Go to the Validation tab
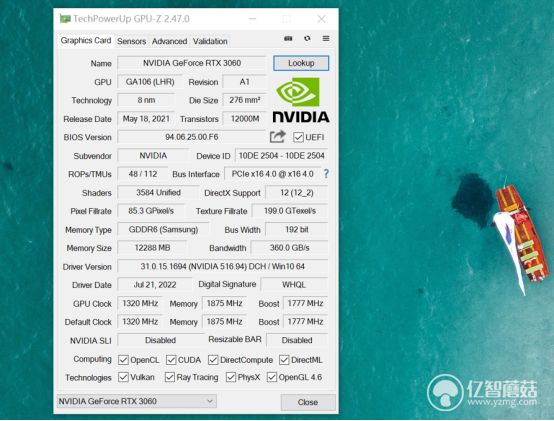Viewport: 554px width, 421px height. pyautogui.click(x=210, y=41)
